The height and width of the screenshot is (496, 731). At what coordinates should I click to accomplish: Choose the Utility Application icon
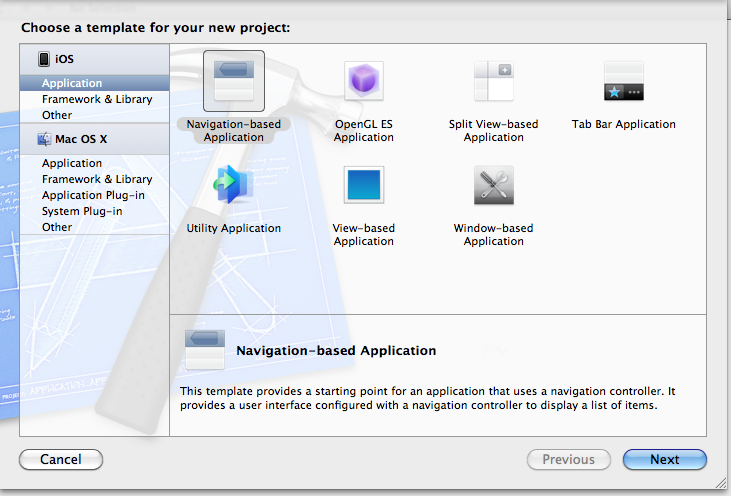point(234,185)
